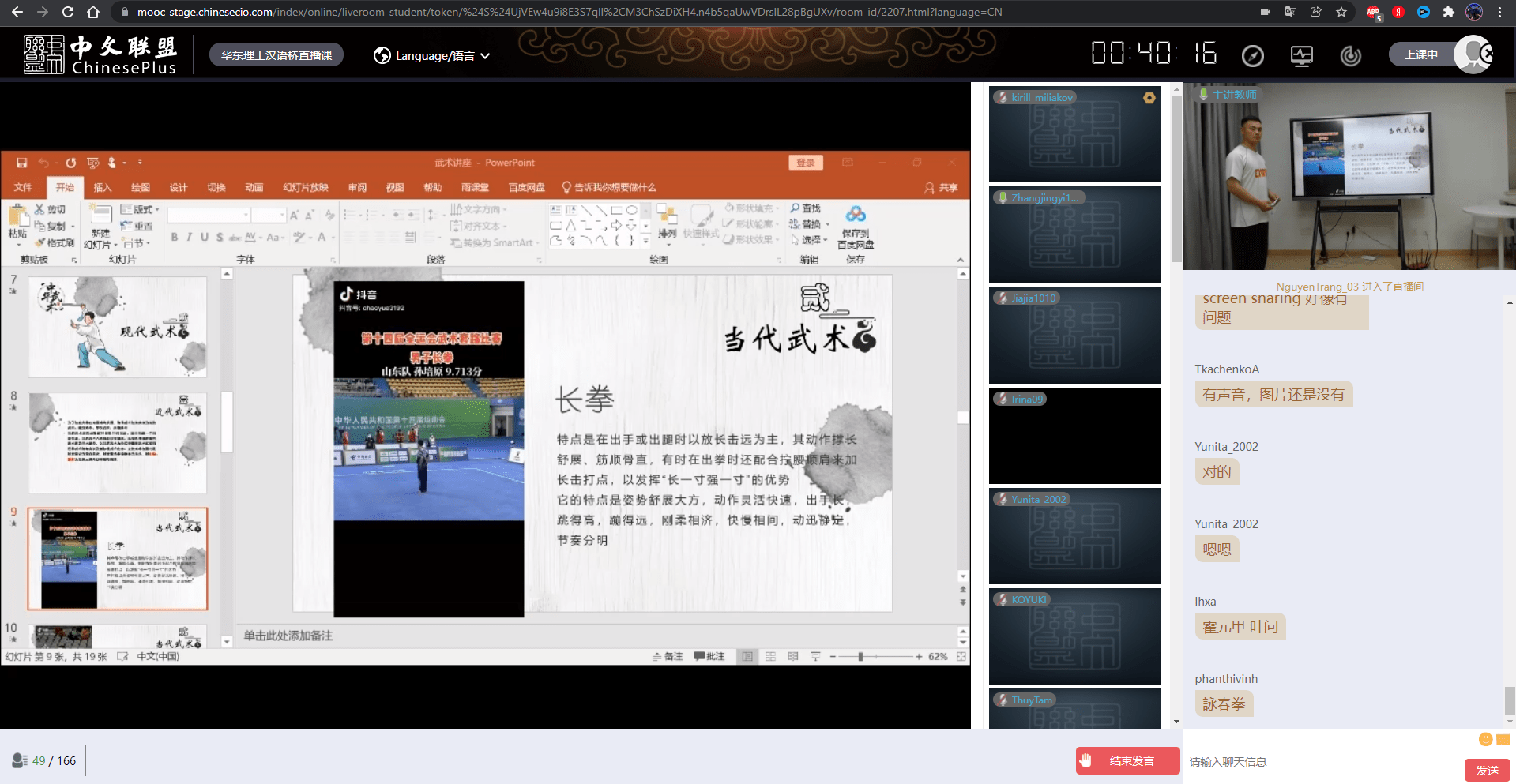Toggle microphone on KOYUKI tile

click(x=1003, y=599)
